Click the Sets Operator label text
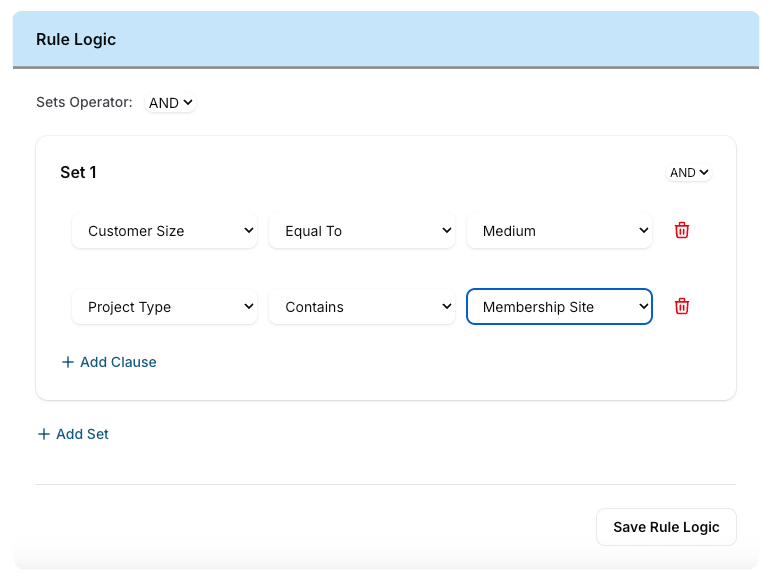 click(x=84, y=102)
